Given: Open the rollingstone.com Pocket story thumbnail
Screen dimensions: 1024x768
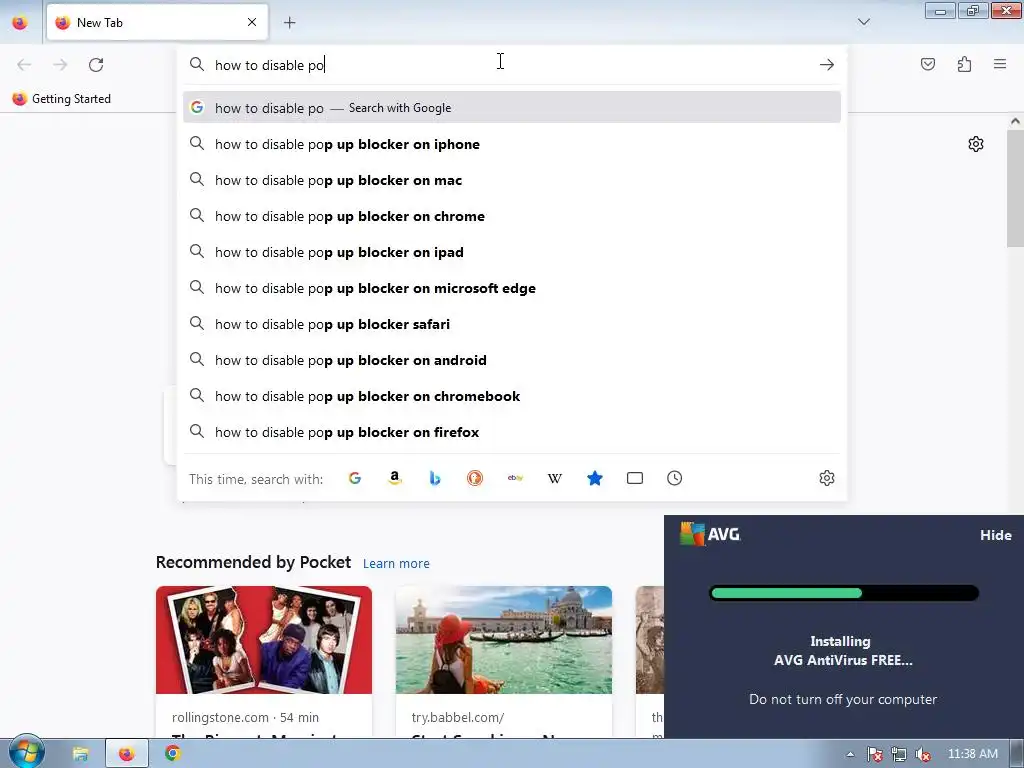Looking at the screenshot, I should click(264, 639).
